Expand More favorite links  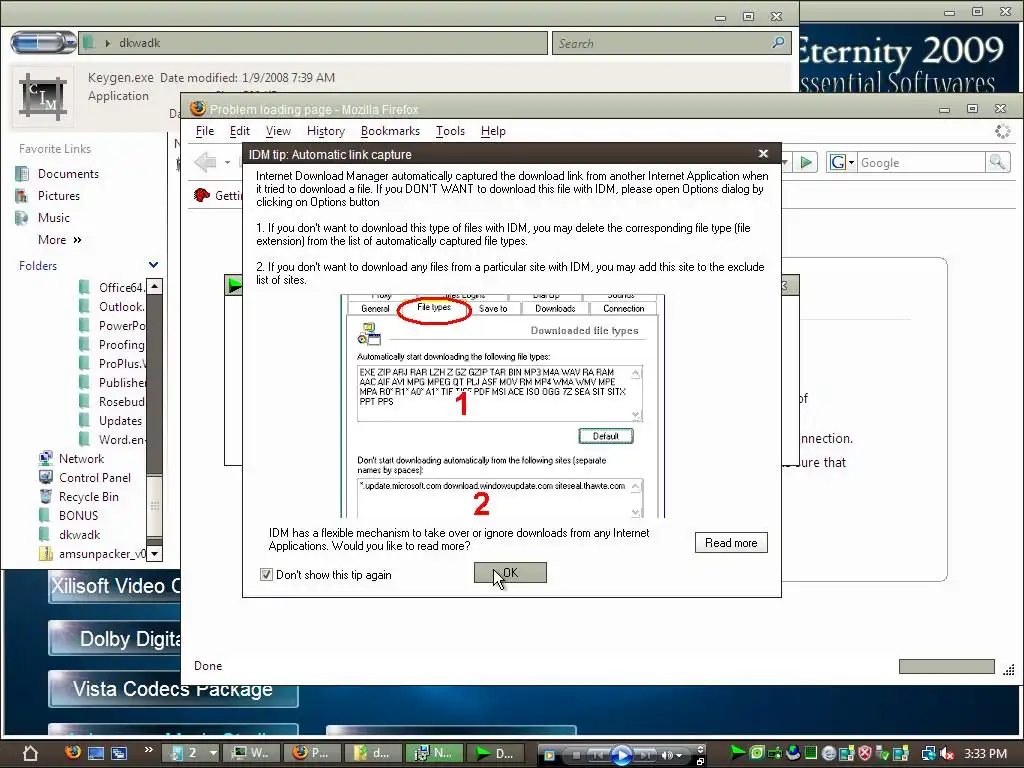[59, 240]
